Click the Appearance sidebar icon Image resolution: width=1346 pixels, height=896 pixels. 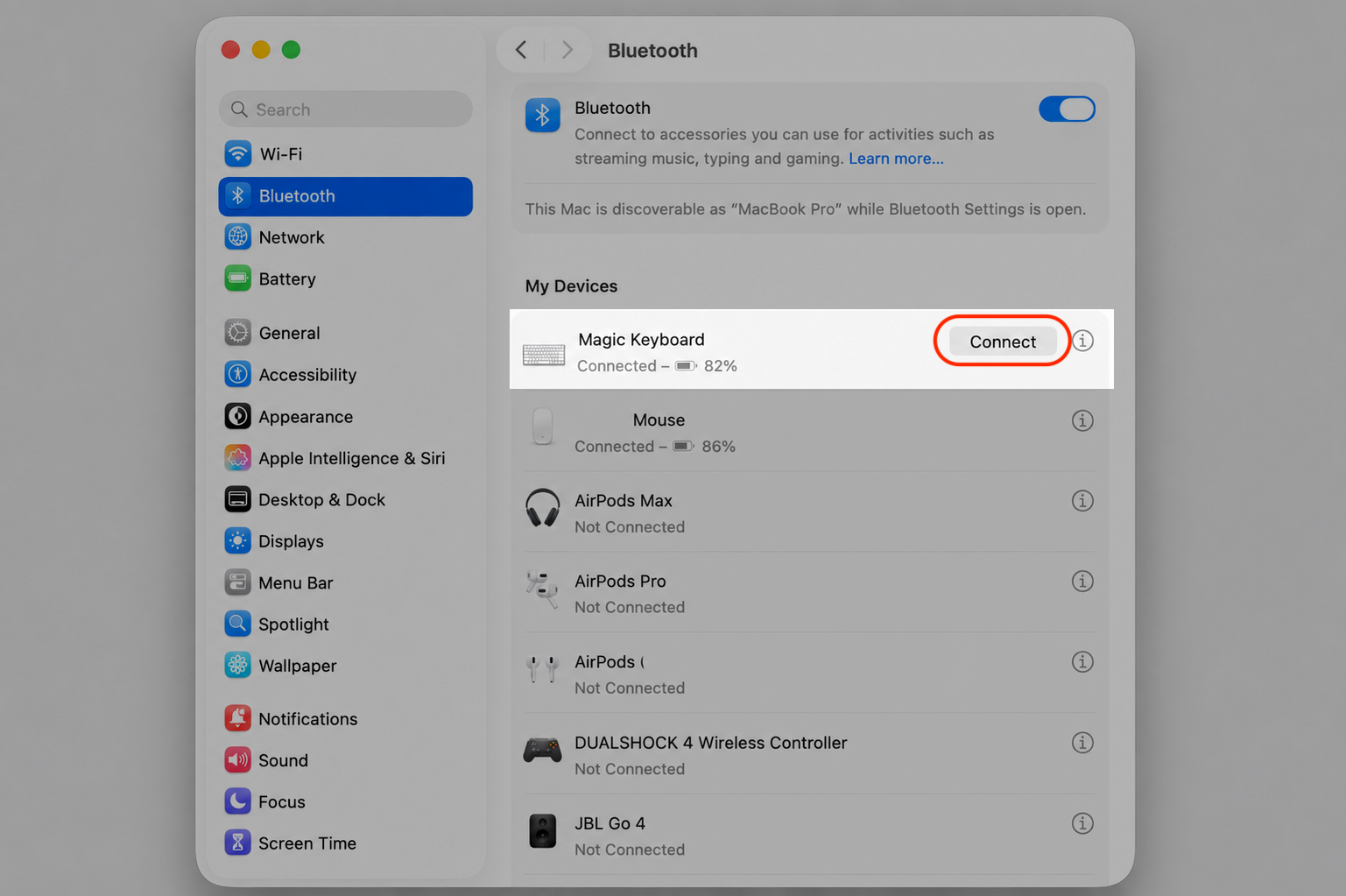(x=237, y=416)
